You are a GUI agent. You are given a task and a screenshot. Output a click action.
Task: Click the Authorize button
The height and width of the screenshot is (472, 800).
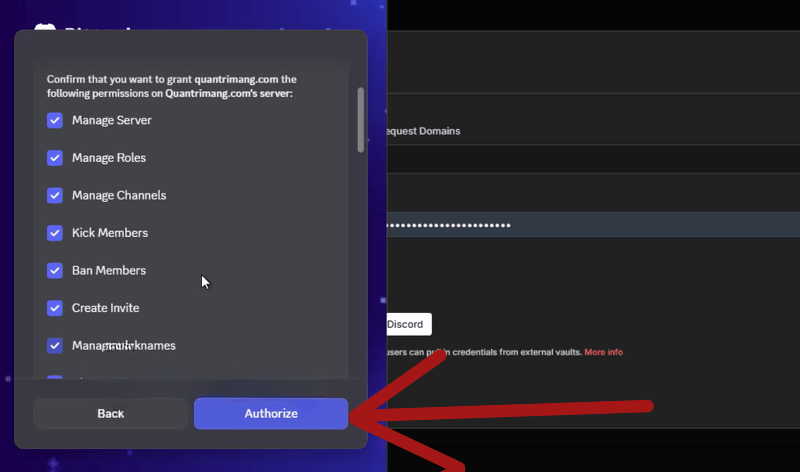[x=271, y=413]
